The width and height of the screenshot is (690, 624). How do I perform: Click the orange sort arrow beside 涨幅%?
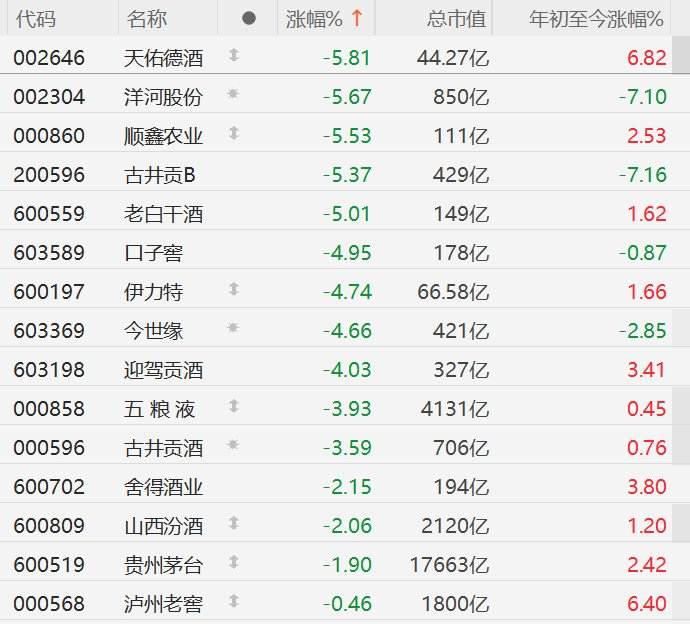tap(357, 18)
